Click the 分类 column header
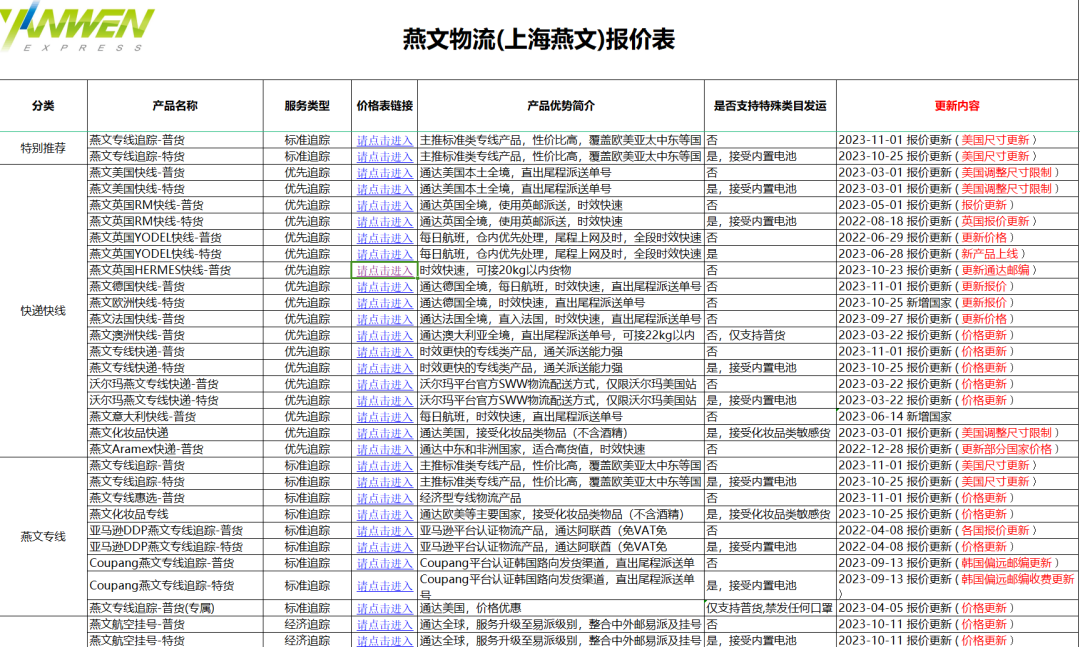This screenshot has width=1080, height=647. 43,105
